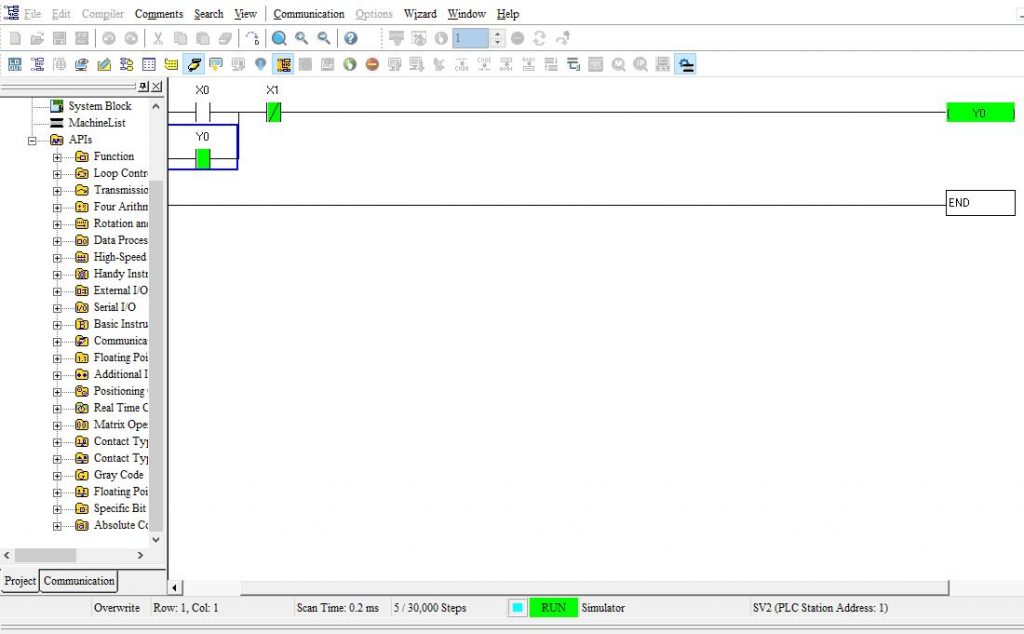Expand the Serial I/O tree node
The height and width of the screenshot is (634, 1024).
(58, 307)
